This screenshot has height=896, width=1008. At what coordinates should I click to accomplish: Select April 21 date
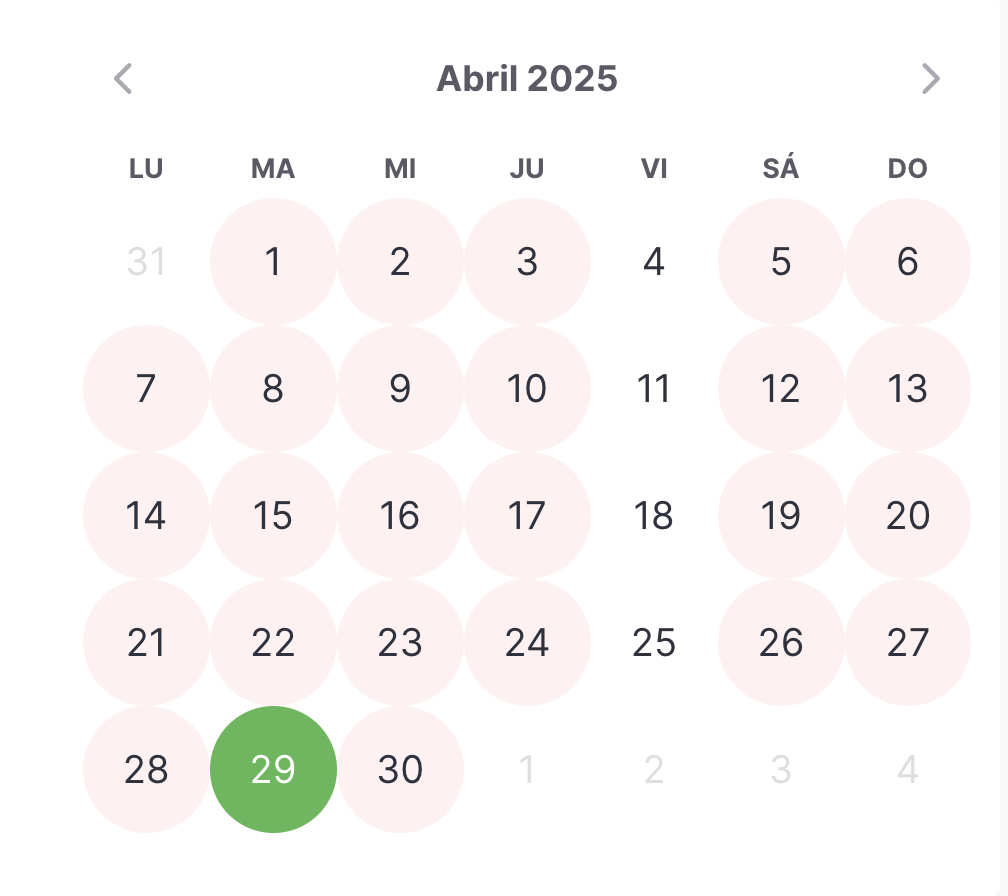147,642
